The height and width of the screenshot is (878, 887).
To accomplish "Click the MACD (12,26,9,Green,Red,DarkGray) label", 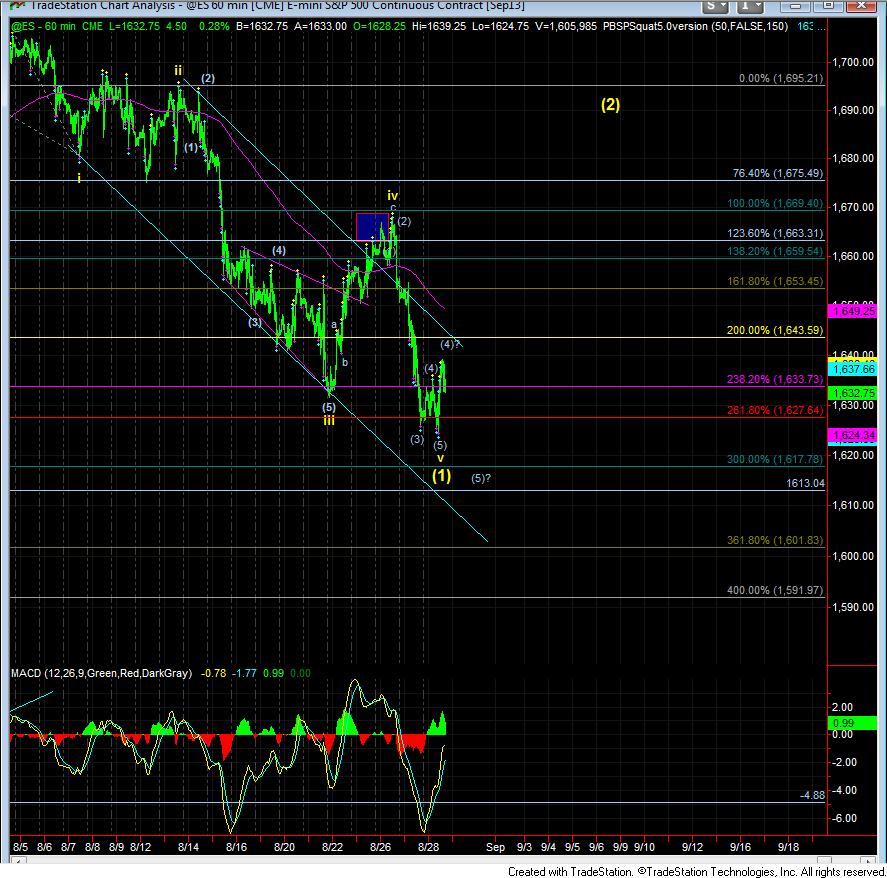I will (x=102, y=673).
